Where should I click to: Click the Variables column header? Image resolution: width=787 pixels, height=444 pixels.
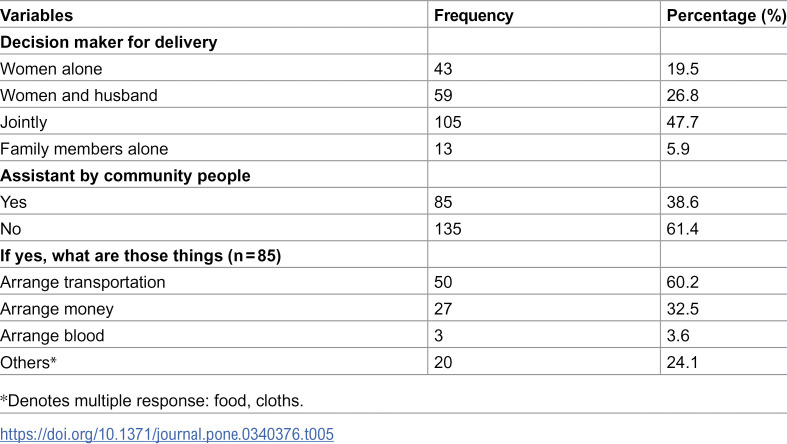click(x=37, y=16)
